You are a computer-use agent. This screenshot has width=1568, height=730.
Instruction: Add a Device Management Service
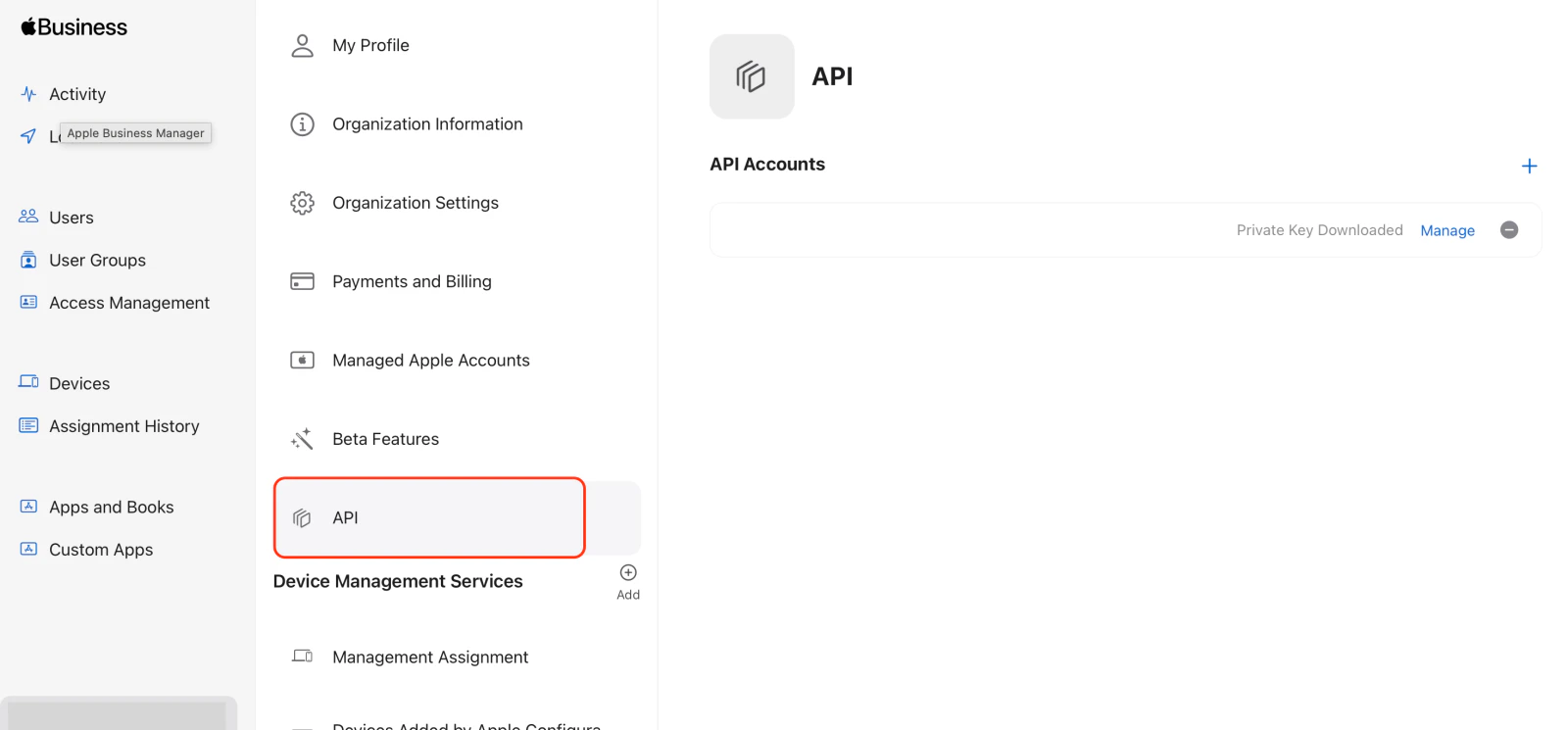[x=628, y=581]
